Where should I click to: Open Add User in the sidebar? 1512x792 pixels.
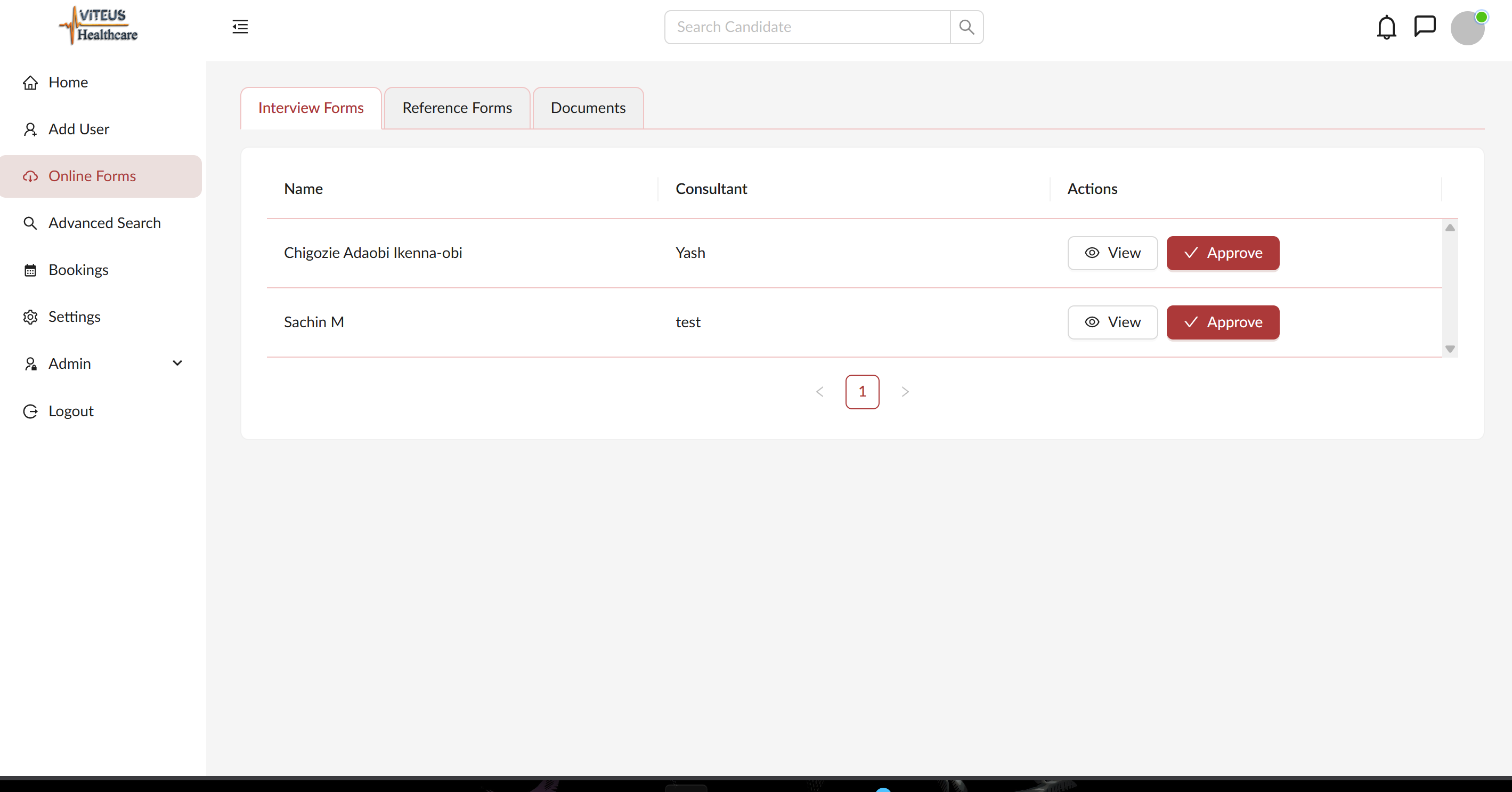click(x=79, y=129)
